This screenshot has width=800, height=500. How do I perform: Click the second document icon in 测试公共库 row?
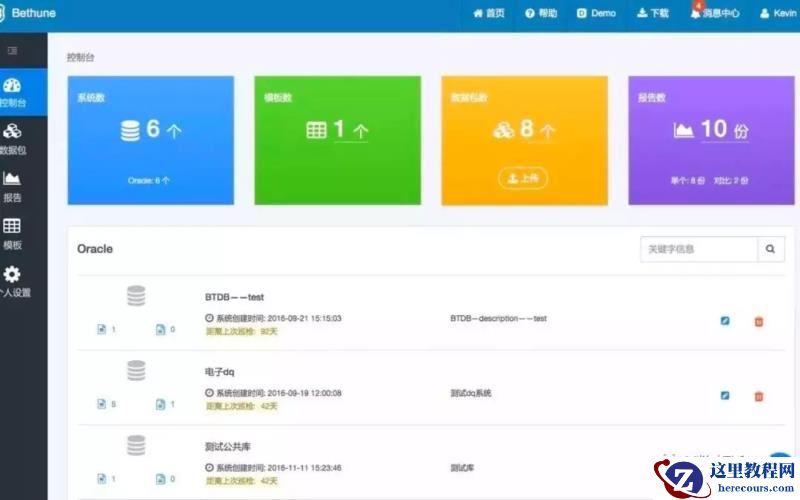click(x=160, y=479)
